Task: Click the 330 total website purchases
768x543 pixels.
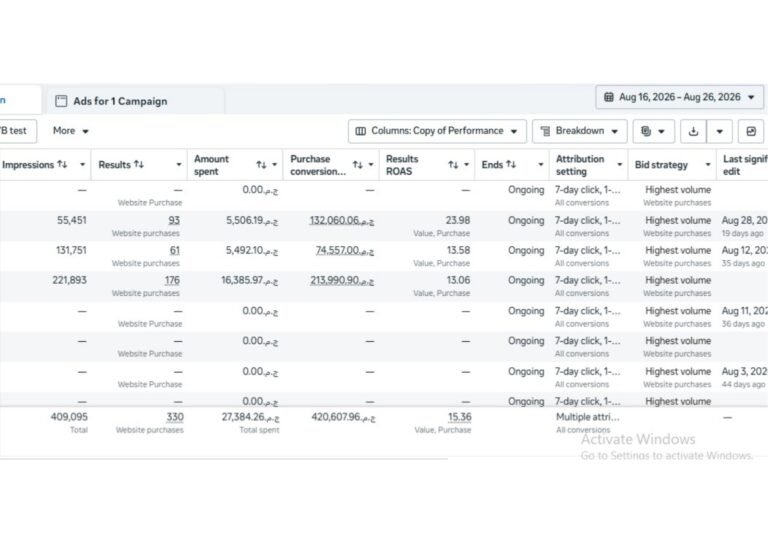Action: (175, 417)
